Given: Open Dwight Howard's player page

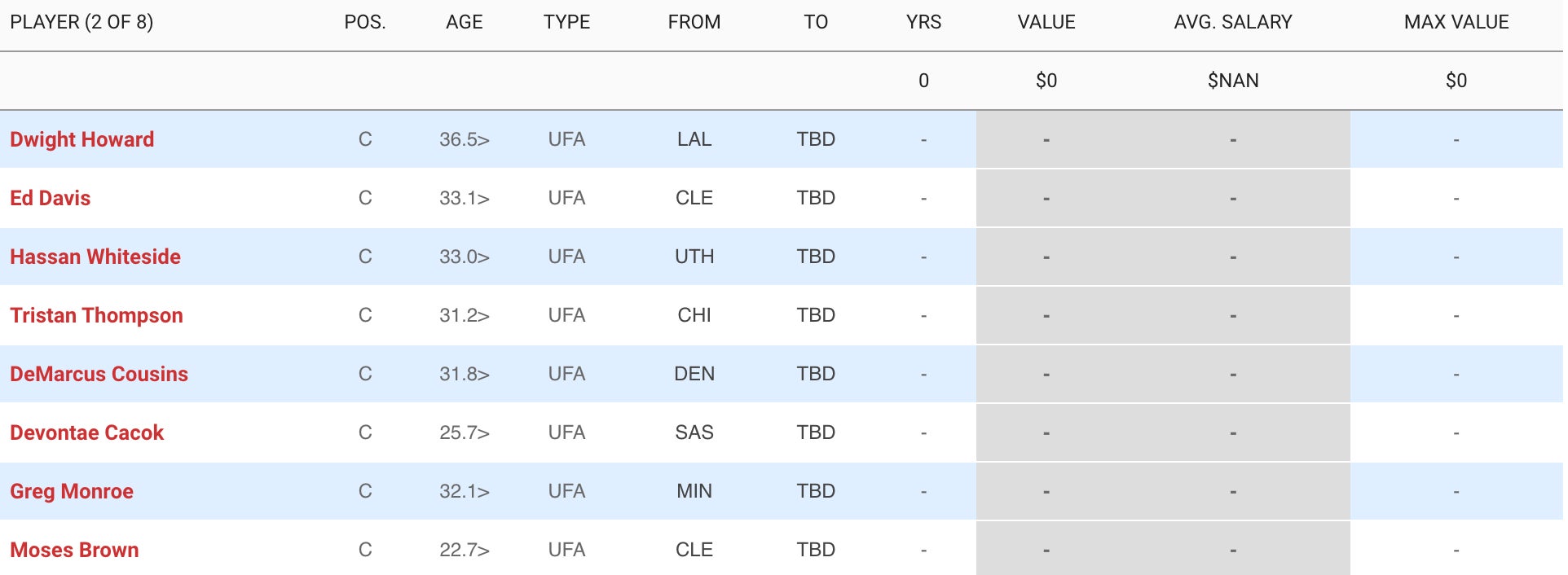Looking at the screenshot, I should point(81,139).
